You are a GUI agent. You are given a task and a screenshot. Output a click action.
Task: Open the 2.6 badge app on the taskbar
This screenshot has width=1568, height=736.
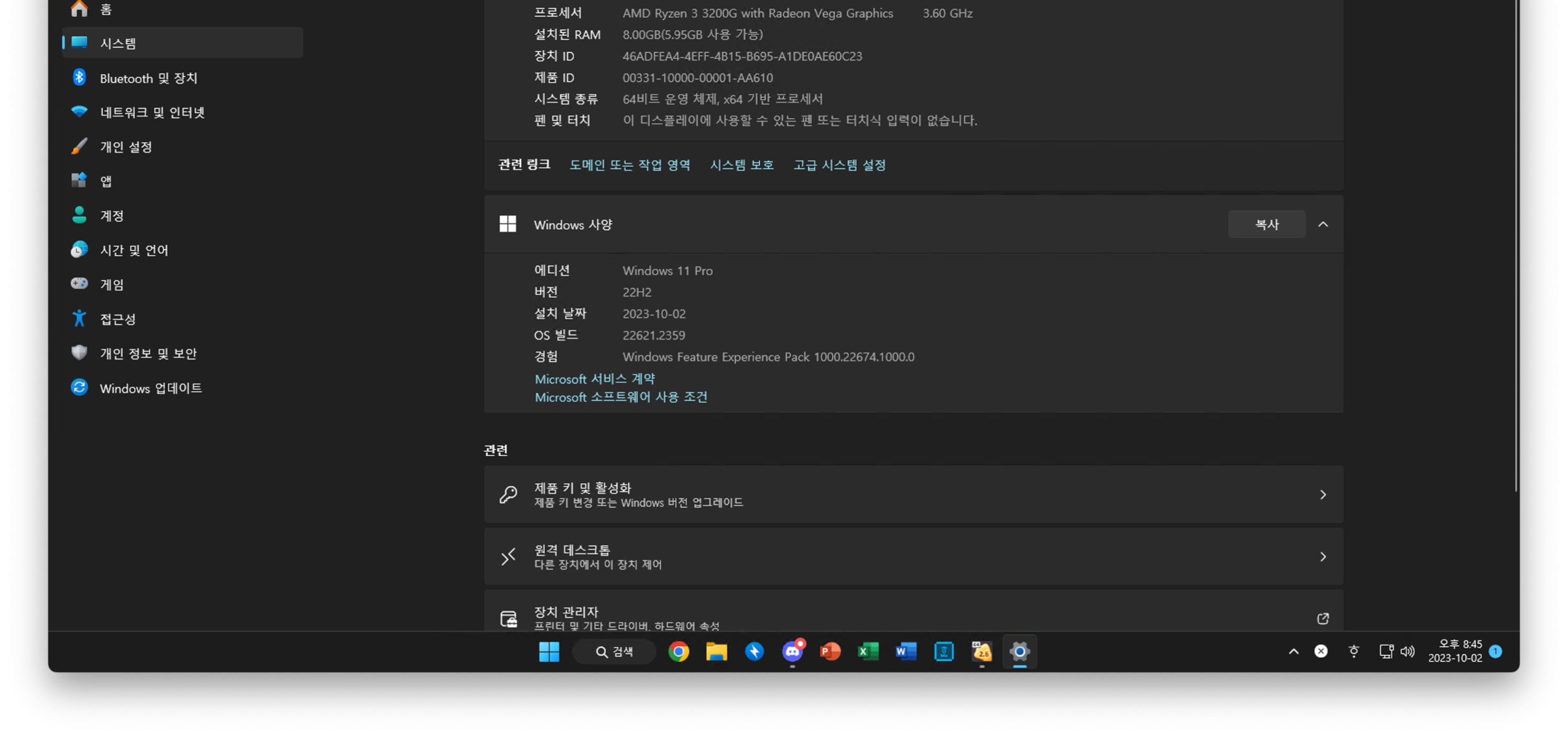pyautogui.click(x=982, y=651)
